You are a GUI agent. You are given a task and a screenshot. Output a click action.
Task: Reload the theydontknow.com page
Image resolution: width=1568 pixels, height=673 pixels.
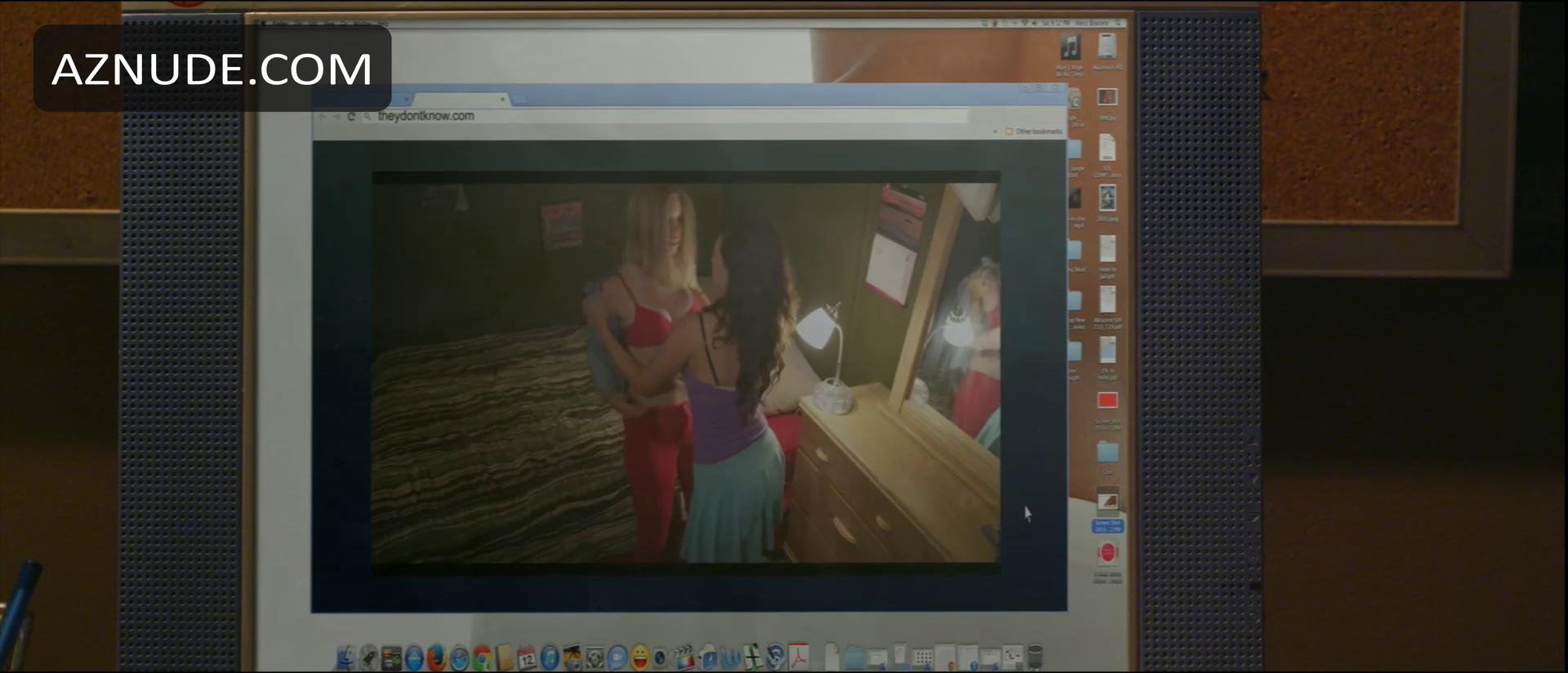pos(351,117)
